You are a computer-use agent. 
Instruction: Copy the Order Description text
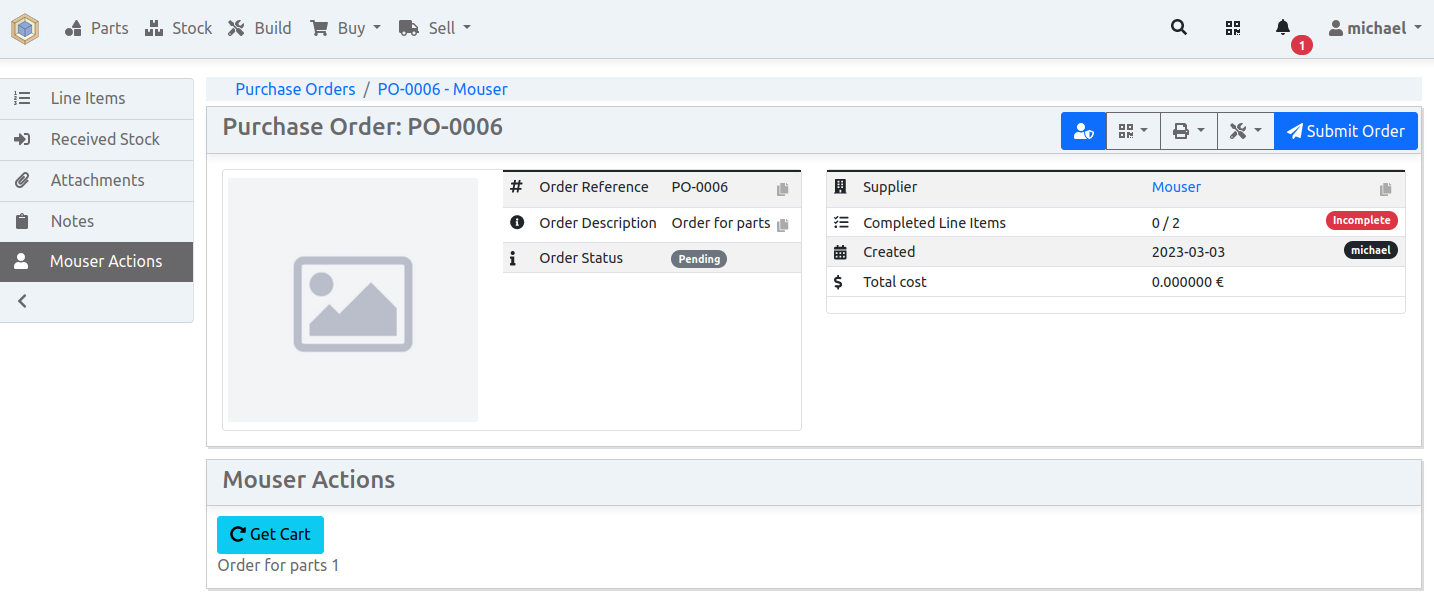(x=782, y=225)
